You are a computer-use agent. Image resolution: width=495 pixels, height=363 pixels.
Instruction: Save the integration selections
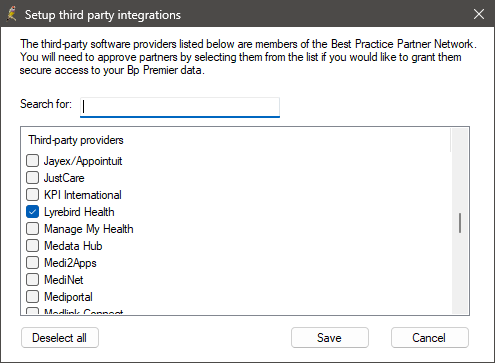(330, 338)
